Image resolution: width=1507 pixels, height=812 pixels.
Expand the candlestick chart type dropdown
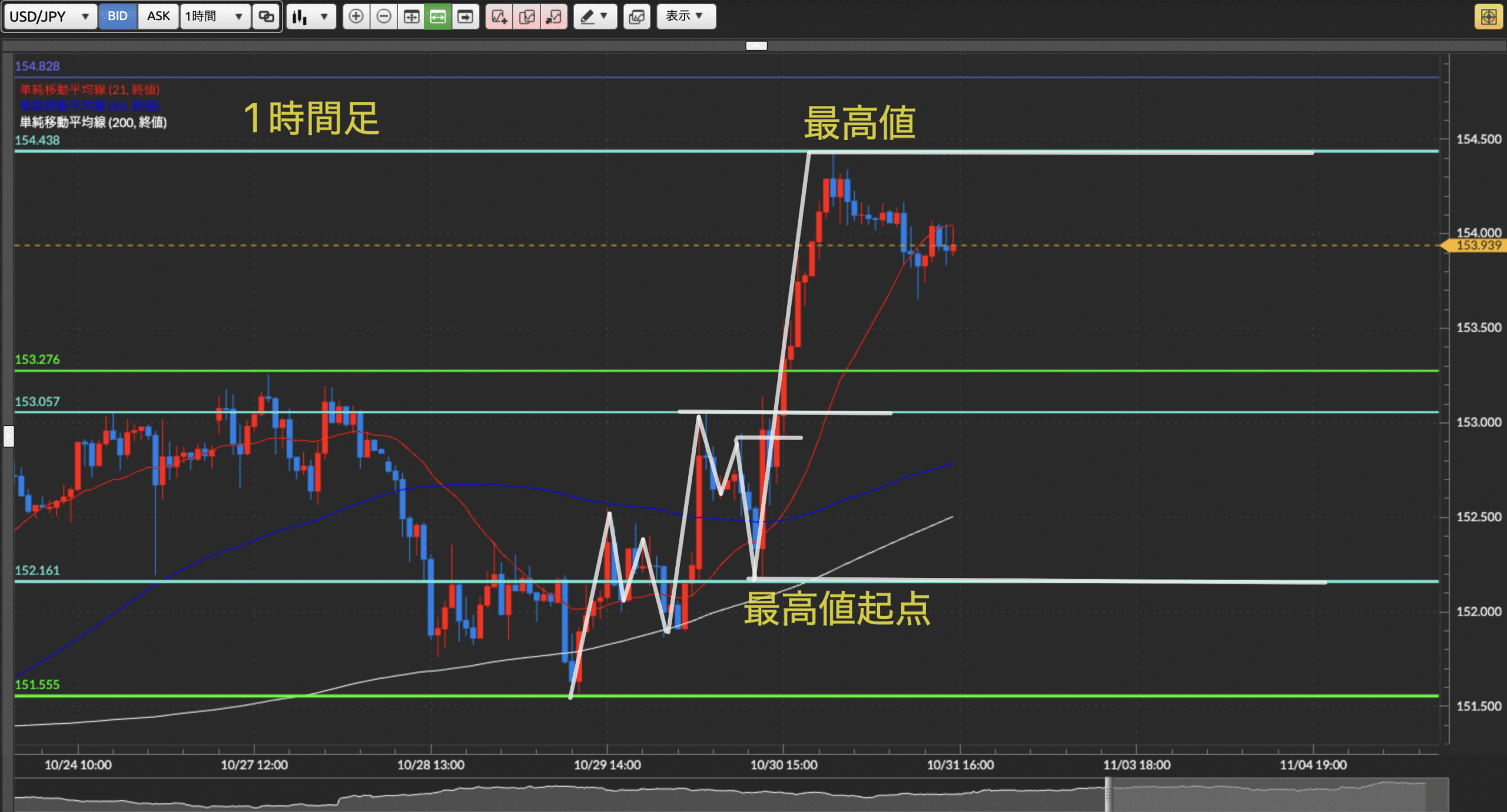(x=311, y=16)
